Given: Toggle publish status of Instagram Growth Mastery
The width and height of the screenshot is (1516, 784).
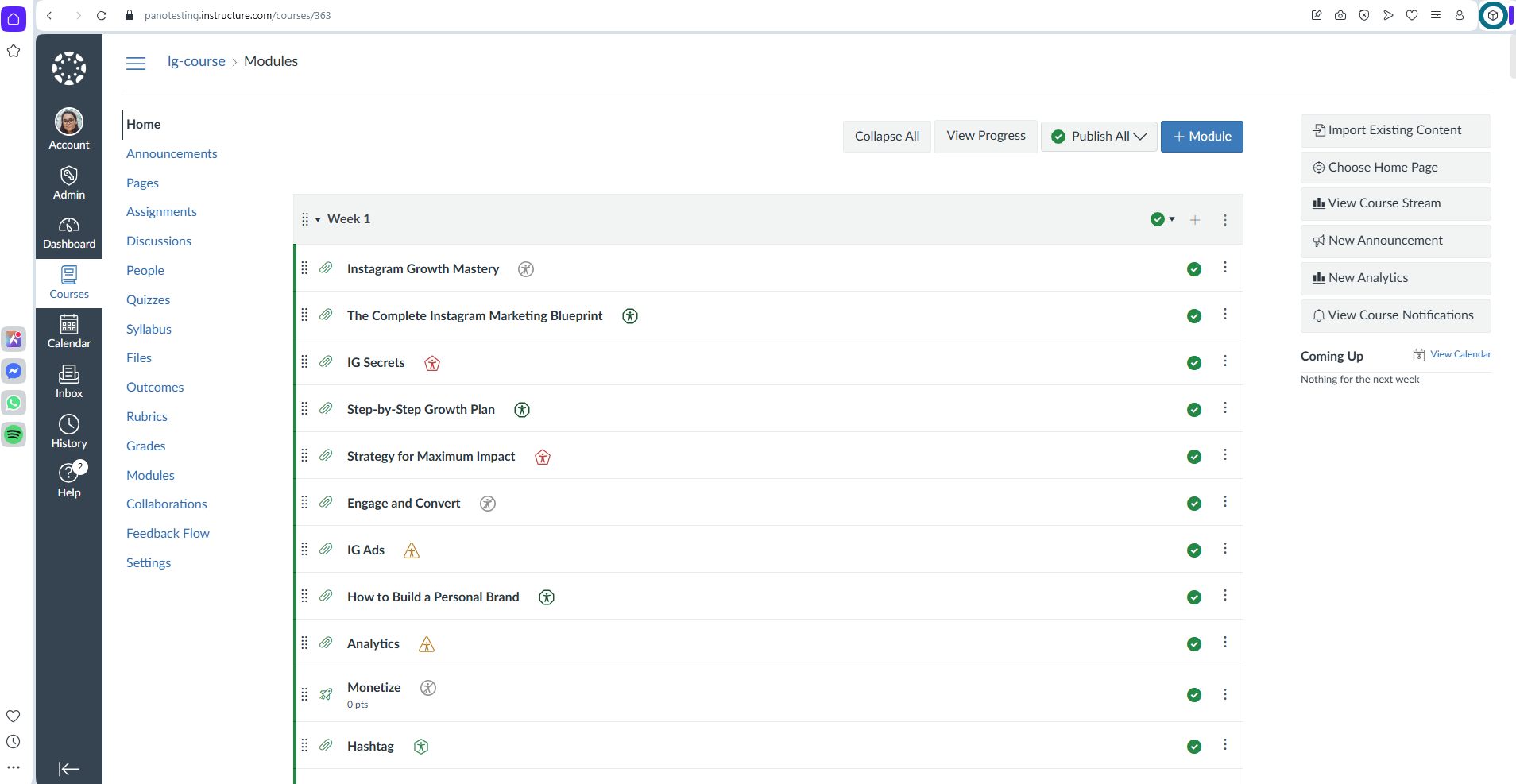Looking at the screenshot, I should [x=1194, y=269].
